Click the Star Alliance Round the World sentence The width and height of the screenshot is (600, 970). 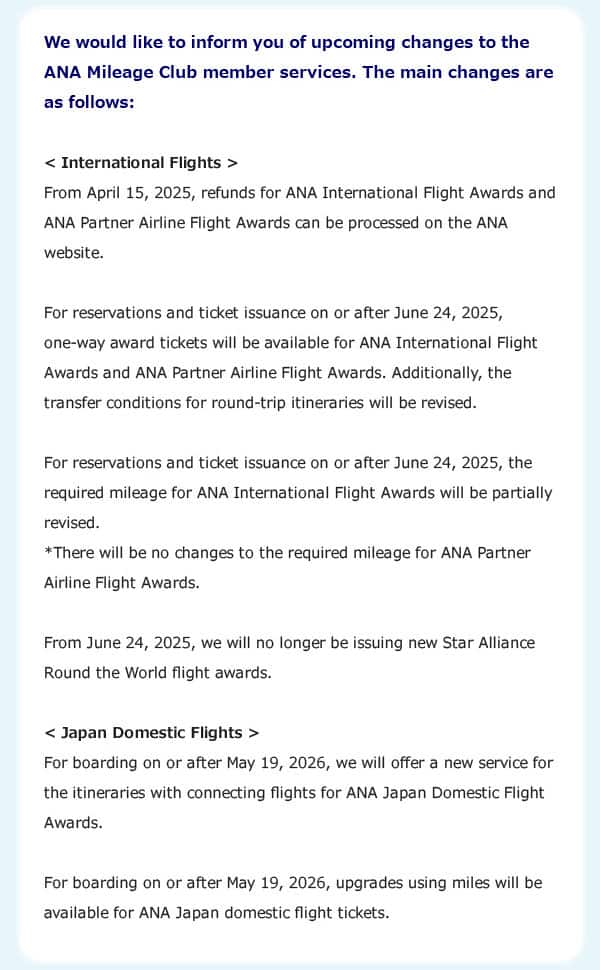click(x=289, y=642)
